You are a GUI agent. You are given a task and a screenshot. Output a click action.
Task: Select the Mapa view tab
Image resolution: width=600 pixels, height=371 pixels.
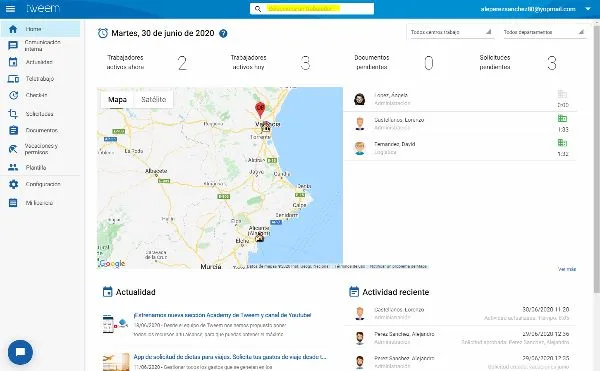point(117,99)
